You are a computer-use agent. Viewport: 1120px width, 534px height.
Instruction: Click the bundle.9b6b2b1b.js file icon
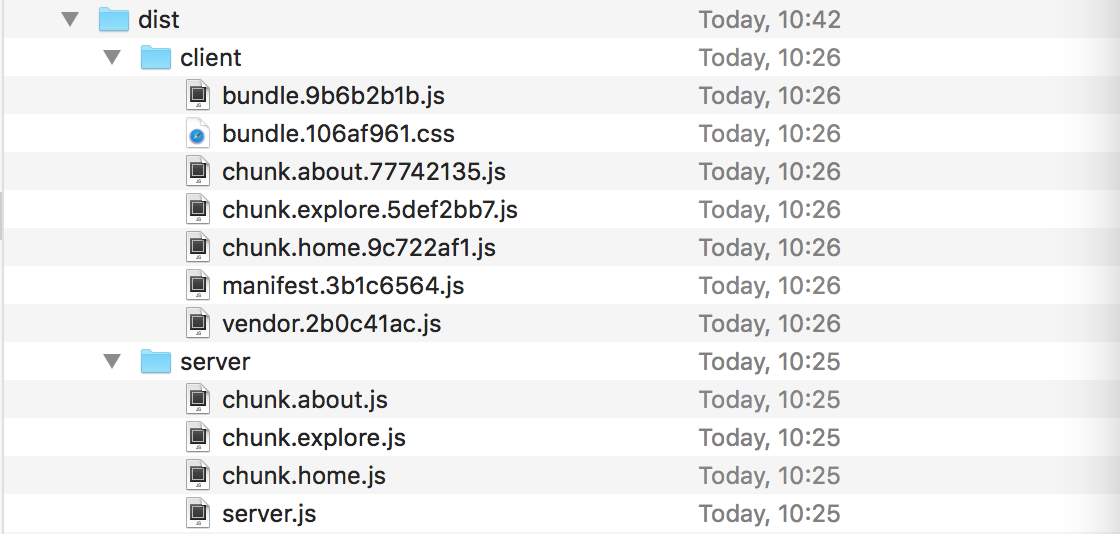pyautogui.click(x=198, y=95)
